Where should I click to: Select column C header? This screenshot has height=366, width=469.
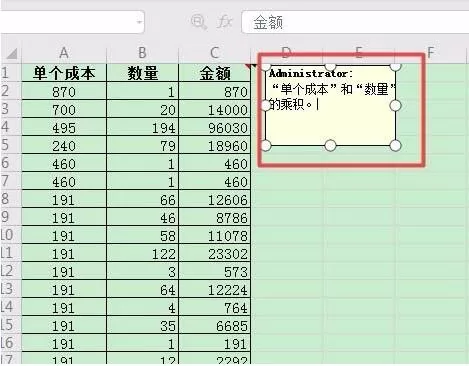point(215,53)
